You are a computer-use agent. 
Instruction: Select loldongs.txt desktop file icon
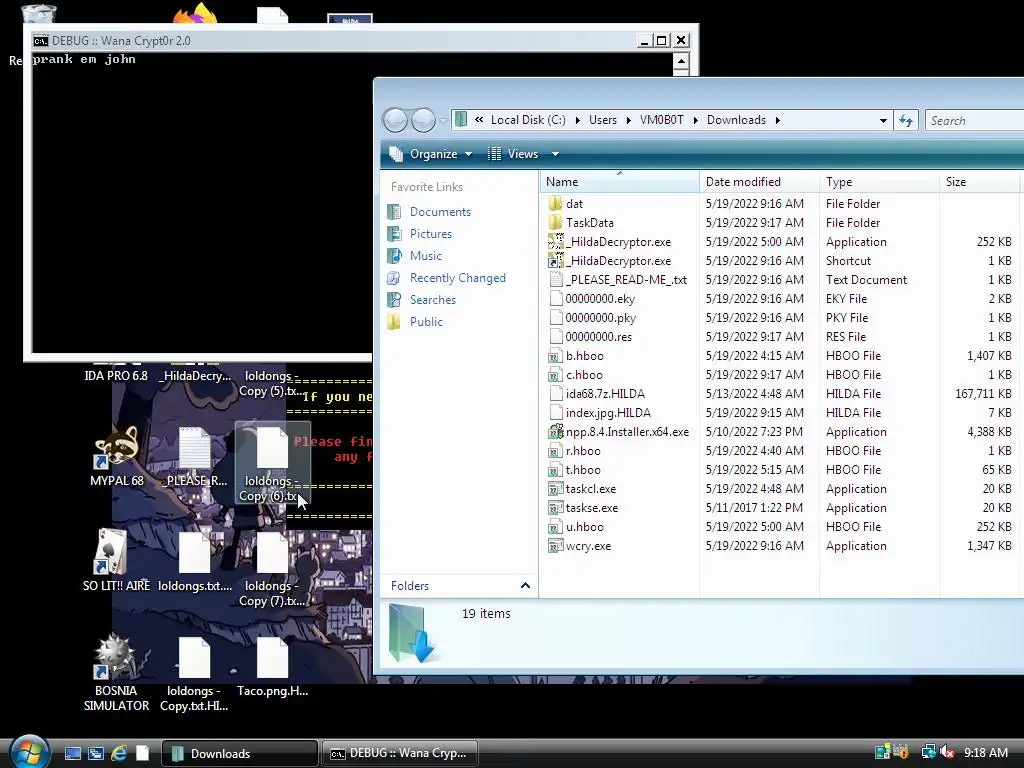tap(195, 560)
